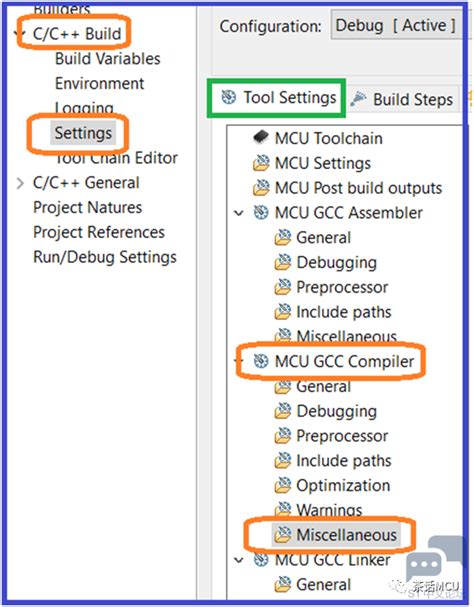Viewport: 474px width, 607px height.
Task: Collapse the MCU GCC Assembler tree node
Action: 239,213
